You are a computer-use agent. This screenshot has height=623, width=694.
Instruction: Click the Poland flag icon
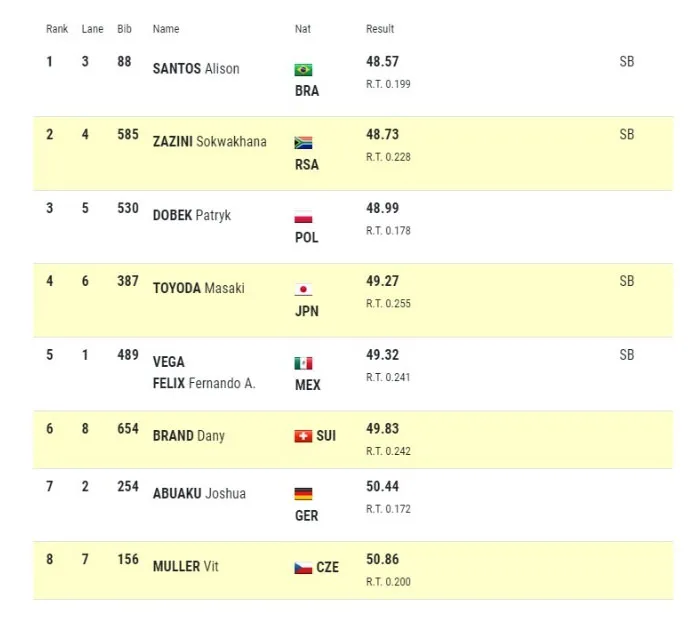pyautogui.click(x=303, y=216)
